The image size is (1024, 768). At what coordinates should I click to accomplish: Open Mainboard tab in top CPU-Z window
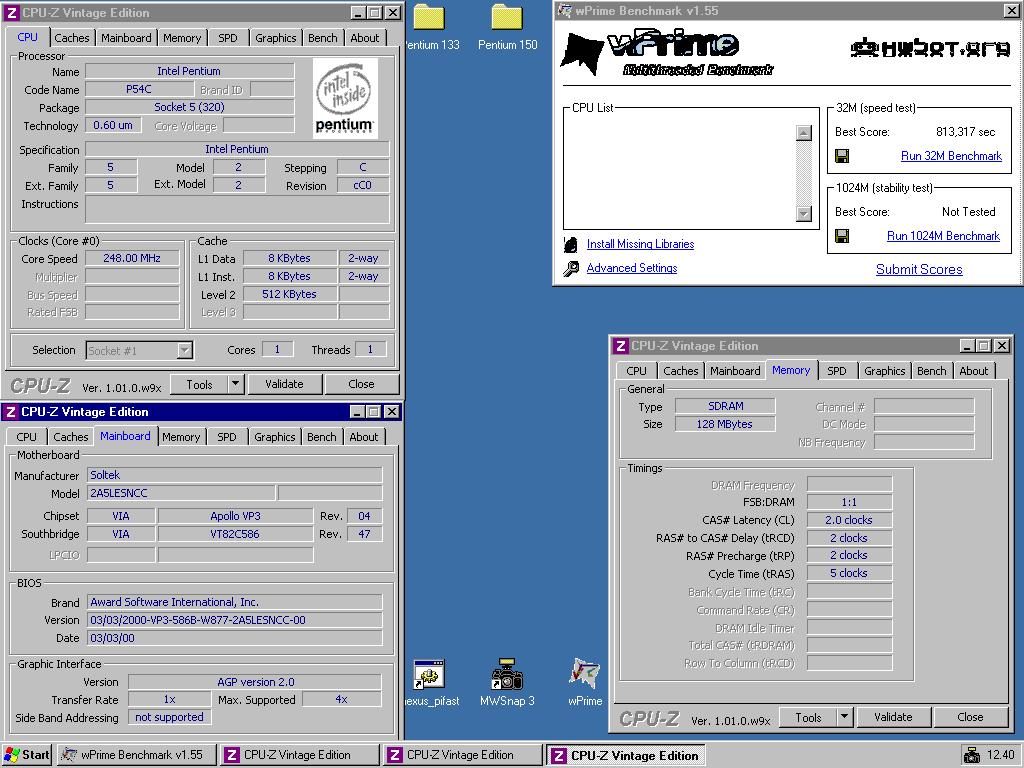[x=126, y=38]
